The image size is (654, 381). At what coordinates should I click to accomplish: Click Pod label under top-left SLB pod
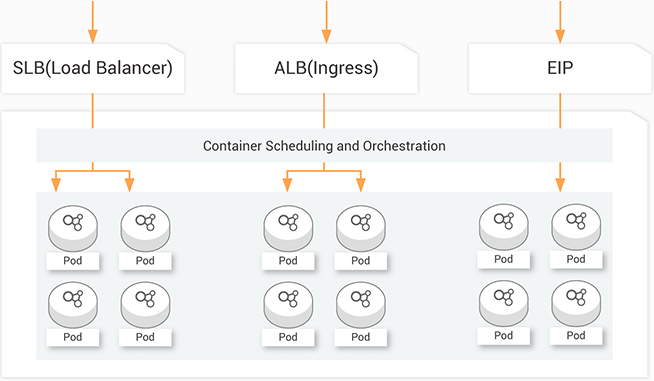[73, 261]
